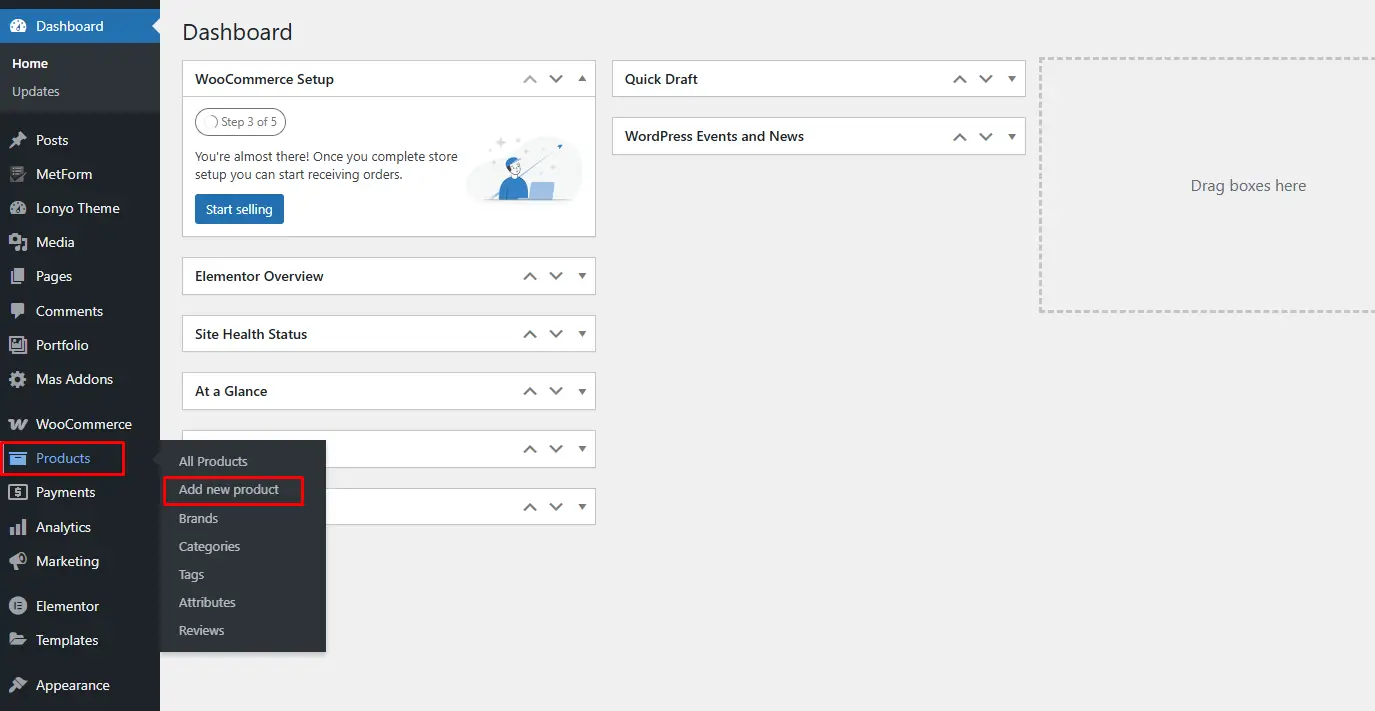
Task: Click the Analytics bar chart icon
Action: [x=18, y=527]
